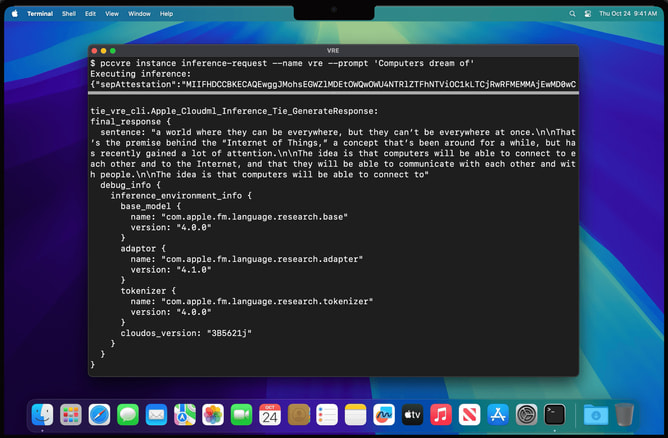
Task: Open Messages app in the dock
Action: point(128,415)
